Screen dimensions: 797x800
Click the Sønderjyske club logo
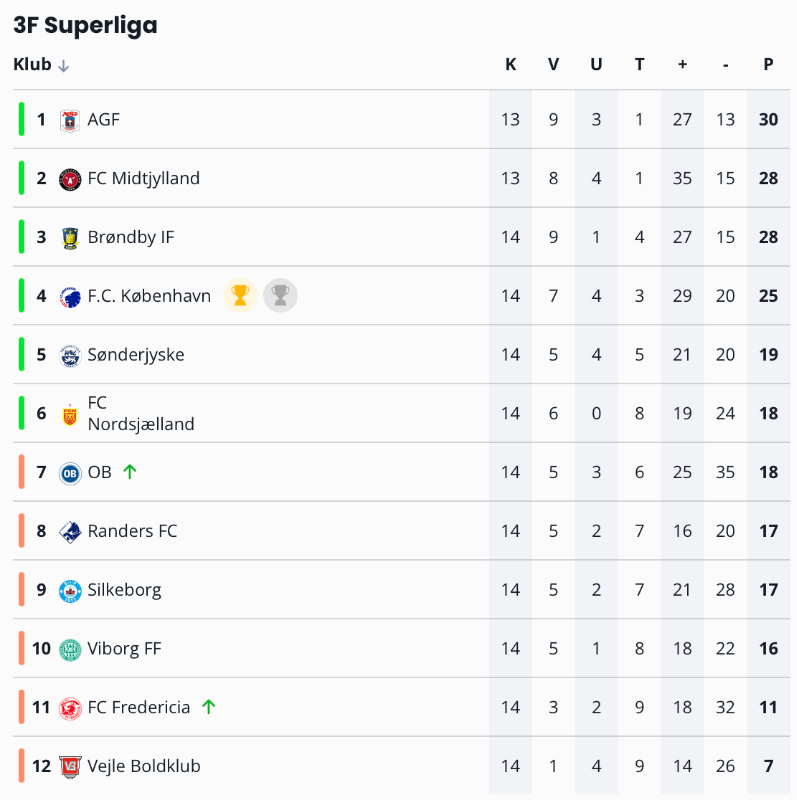[x=69, y=355]
